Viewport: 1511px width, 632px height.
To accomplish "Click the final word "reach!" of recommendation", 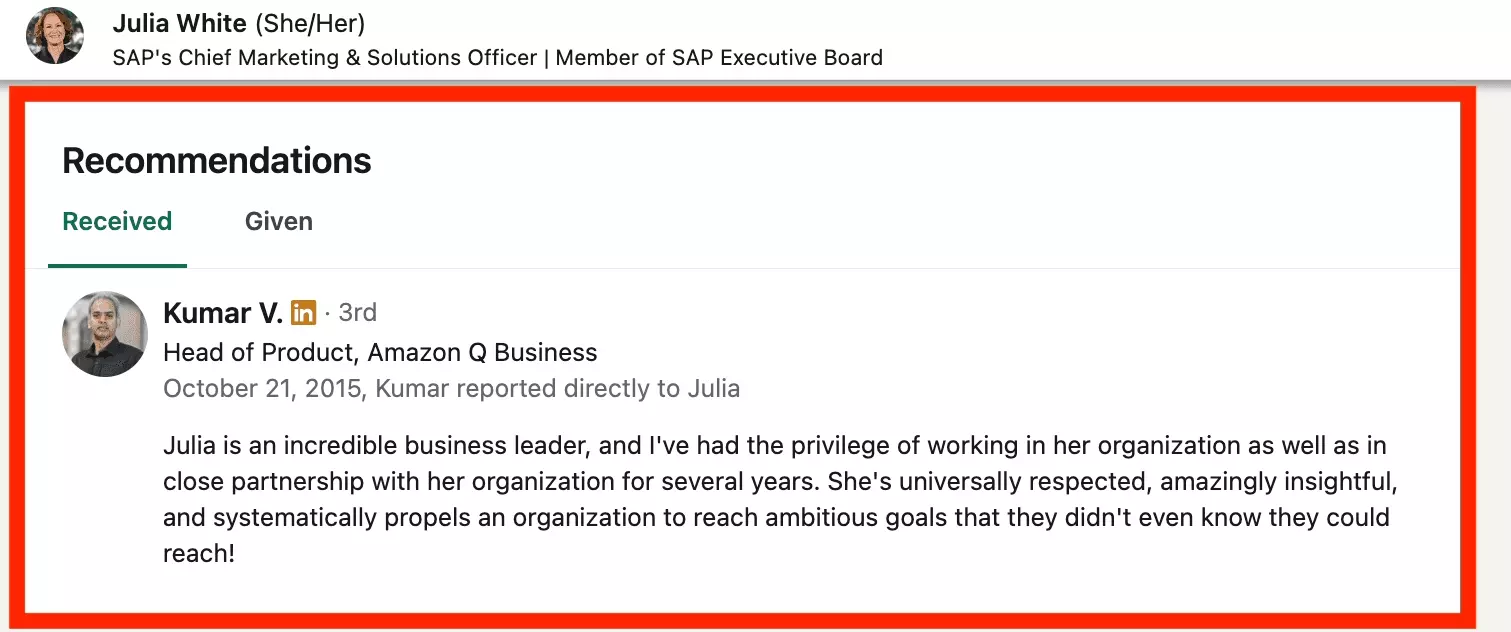I will point(198,553).
